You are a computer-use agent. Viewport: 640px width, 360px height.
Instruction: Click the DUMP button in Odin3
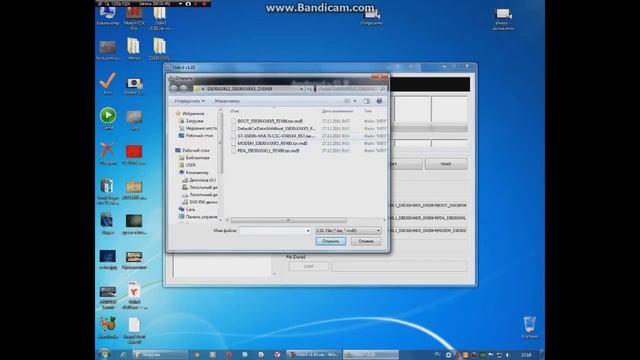309,267
